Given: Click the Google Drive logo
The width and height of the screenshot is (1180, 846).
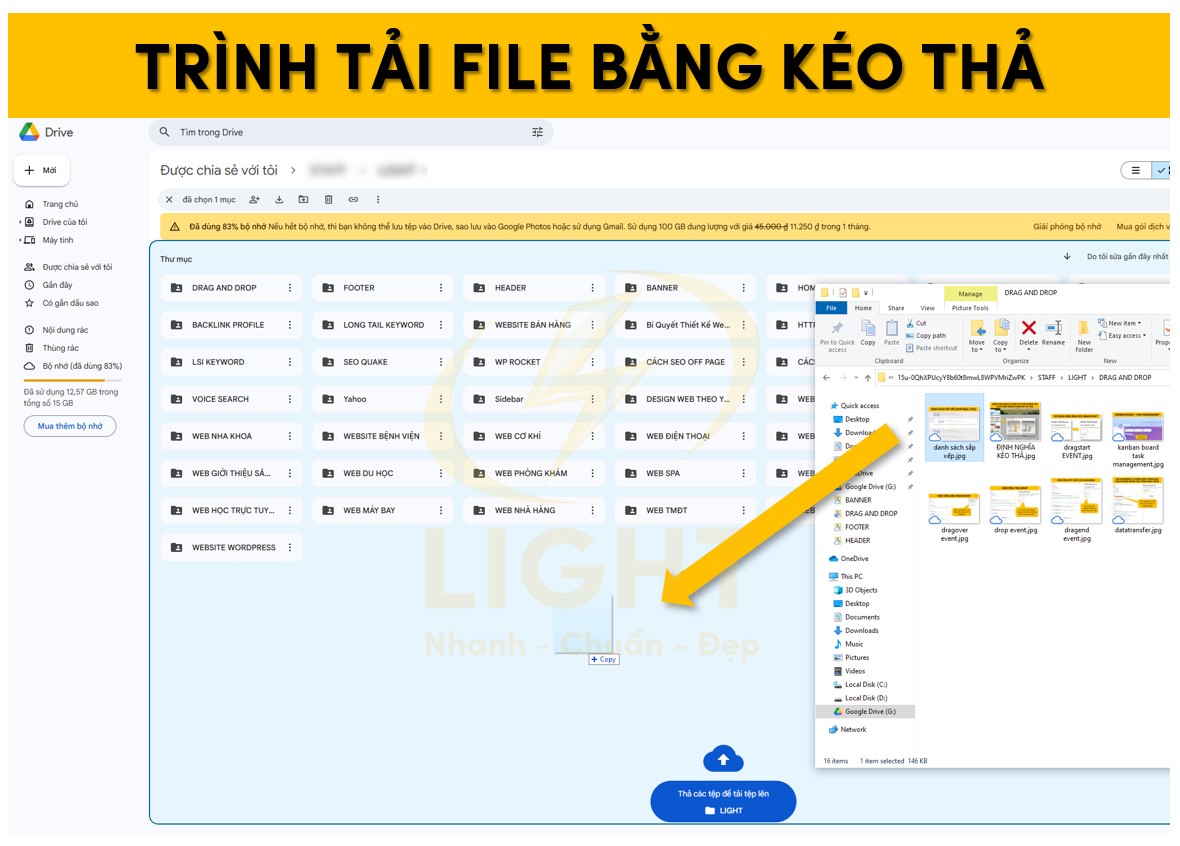Looking at the screenshot, I should tap(29, 132).
